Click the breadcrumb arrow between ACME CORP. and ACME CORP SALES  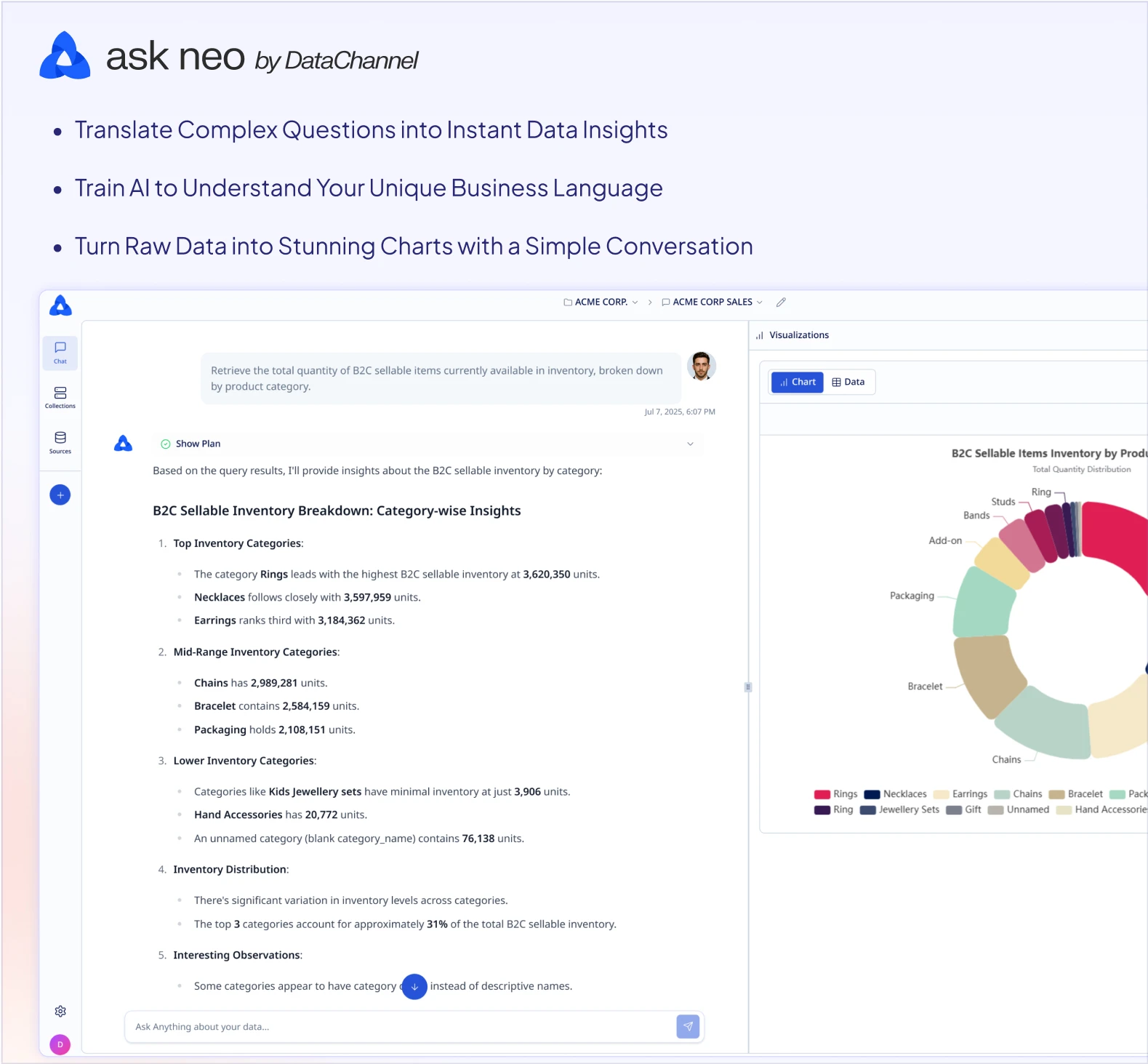point(650,302)
